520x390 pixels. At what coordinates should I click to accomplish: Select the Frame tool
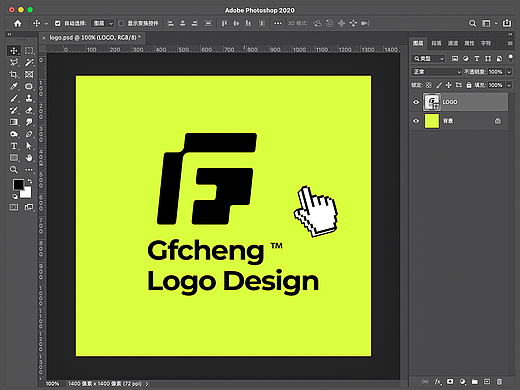point(29,74)
